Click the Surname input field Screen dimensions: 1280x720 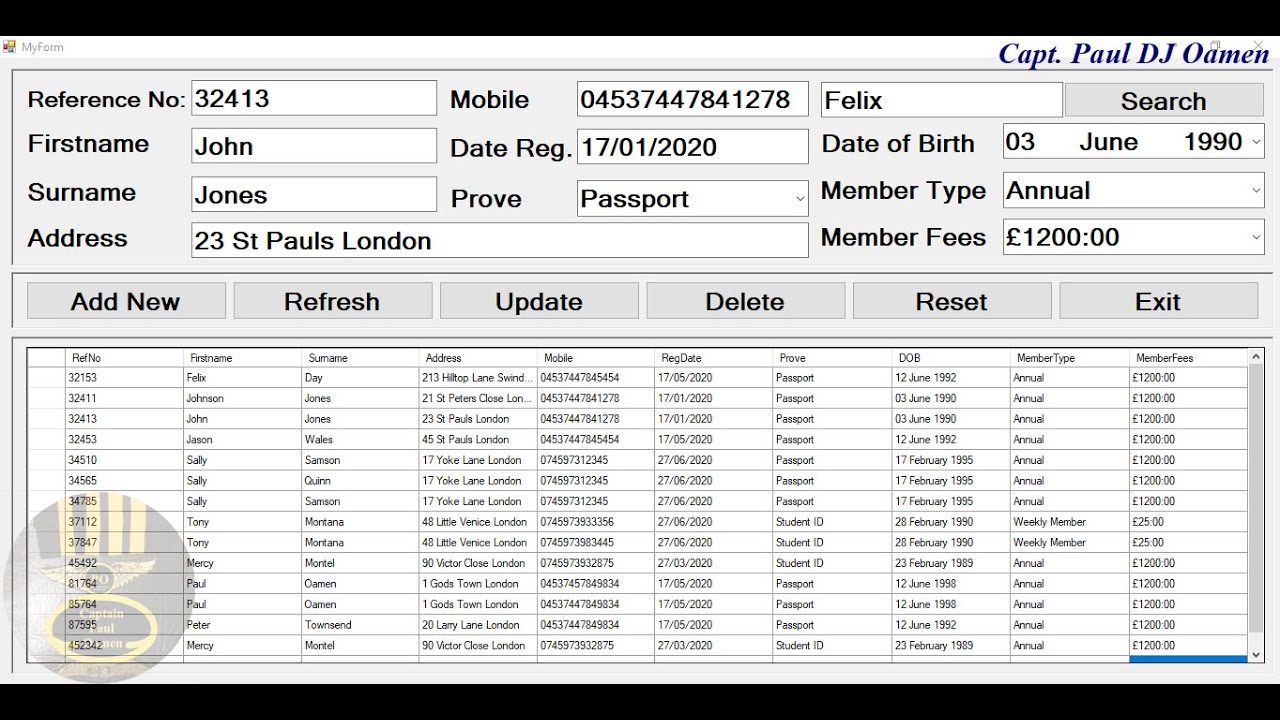[314, 194]
